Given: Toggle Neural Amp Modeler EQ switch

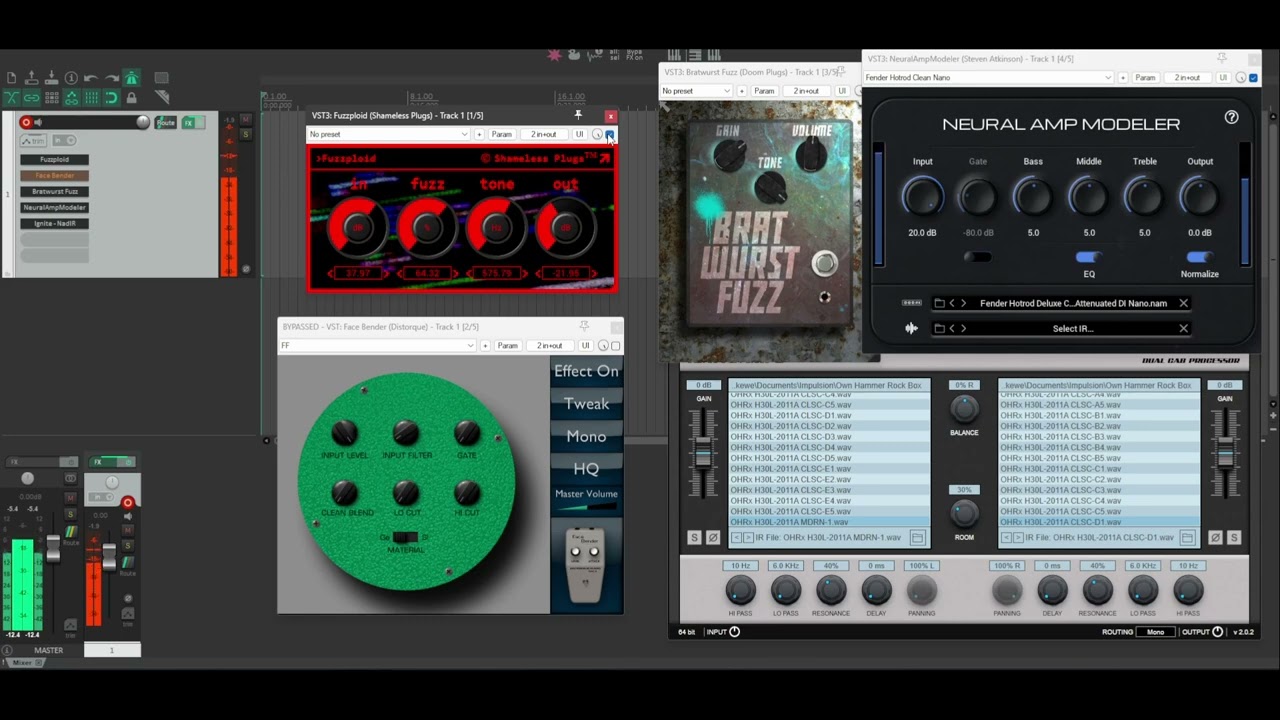Looking at the screenshot, I should click(1088, 258).
